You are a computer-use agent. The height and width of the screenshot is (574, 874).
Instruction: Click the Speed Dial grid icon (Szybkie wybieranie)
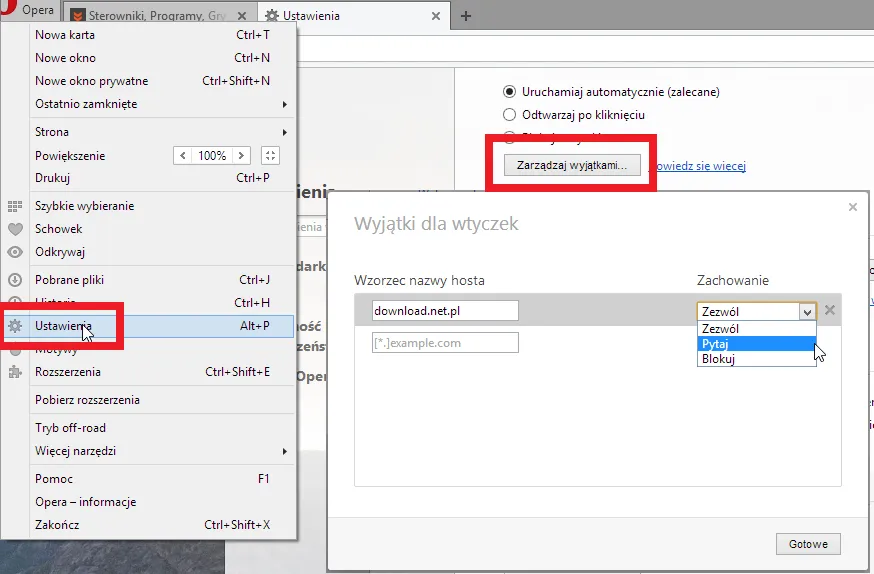tap(15, 206)
